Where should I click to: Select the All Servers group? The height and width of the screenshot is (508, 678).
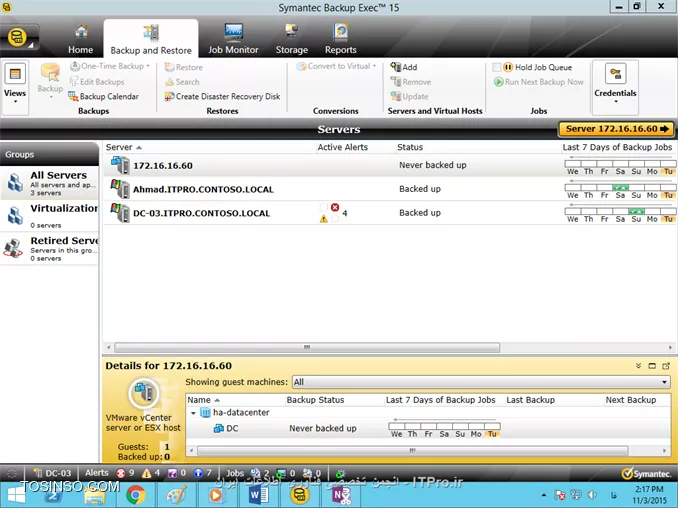[x=49, y=183]
